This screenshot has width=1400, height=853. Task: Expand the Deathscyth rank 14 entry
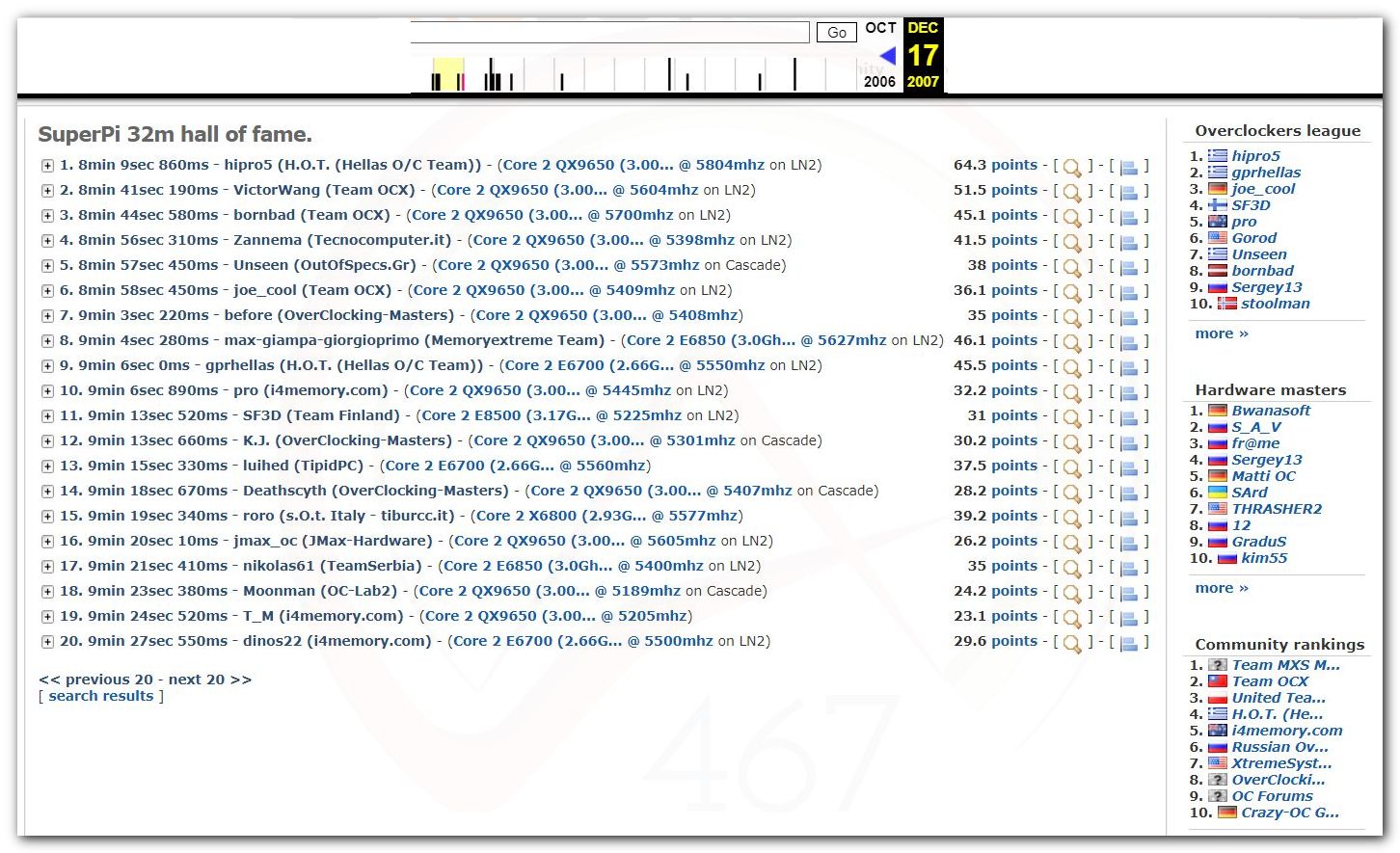tap(46, 492)
